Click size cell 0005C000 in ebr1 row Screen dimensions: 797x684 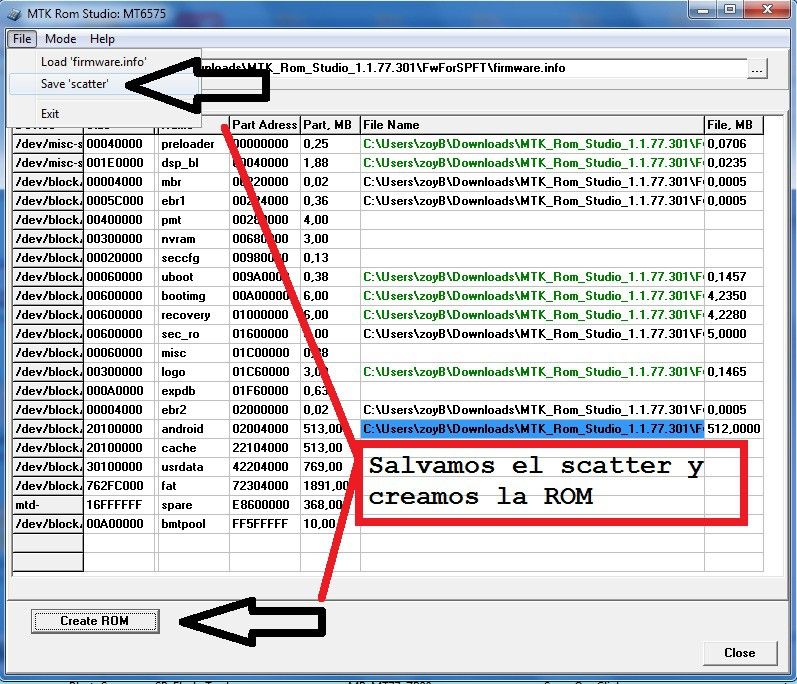119,201
